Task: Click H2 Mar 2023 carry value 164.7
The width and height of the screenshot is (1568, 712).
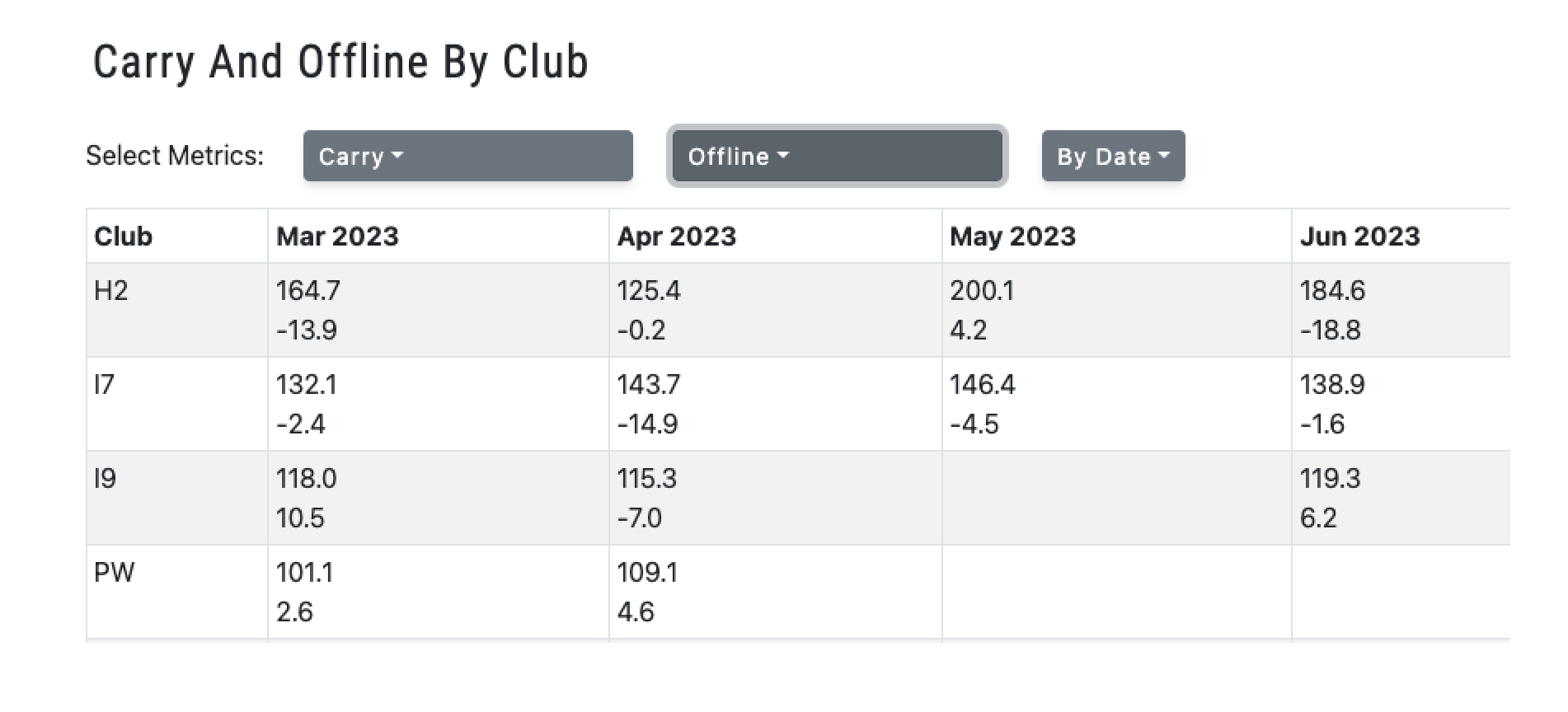Action: 307,291
